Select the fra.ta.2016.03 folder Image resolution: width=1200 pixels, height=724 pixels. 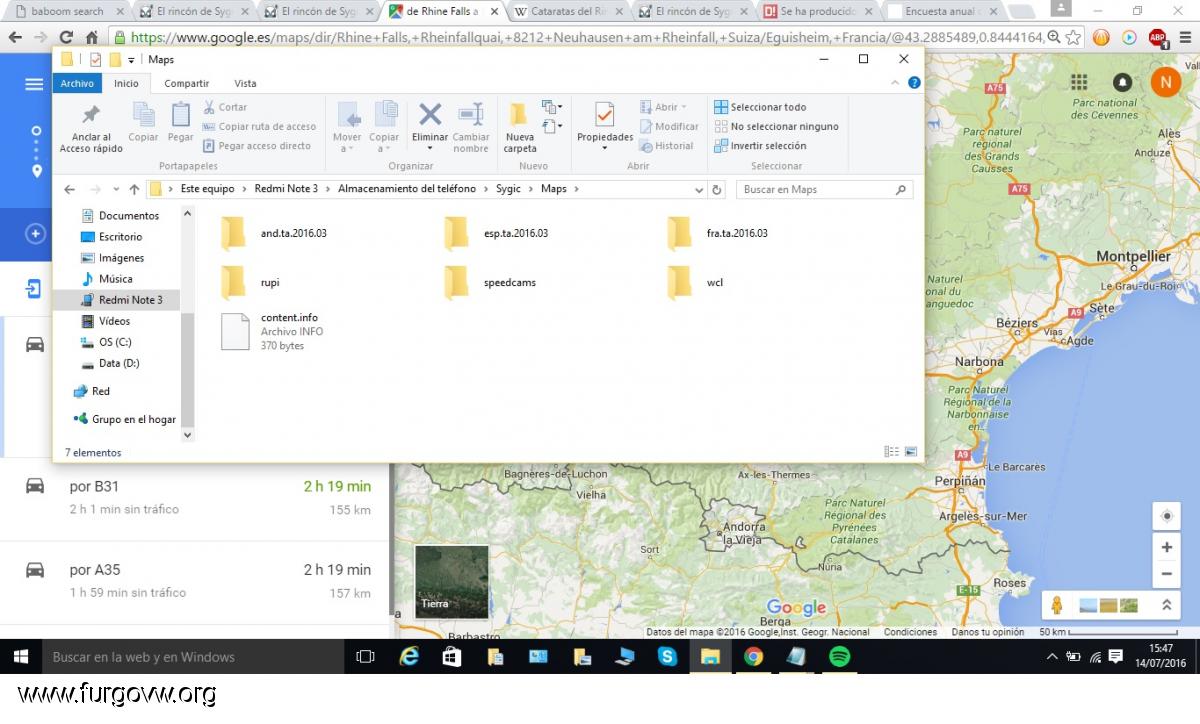coord(719,233)
